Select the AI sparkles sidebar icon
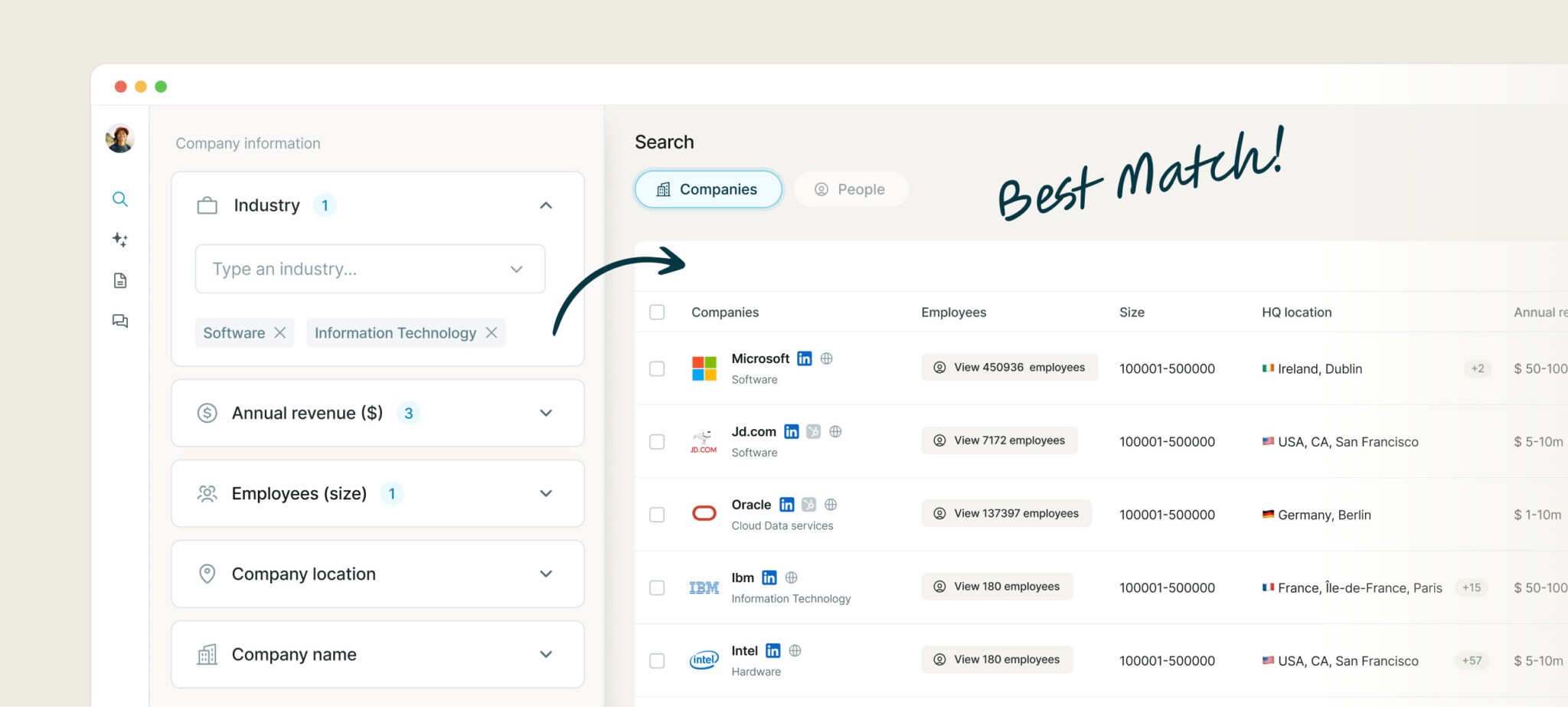Image resolution: width=1568 pixels, height=707 pixels. pos(119,240)
